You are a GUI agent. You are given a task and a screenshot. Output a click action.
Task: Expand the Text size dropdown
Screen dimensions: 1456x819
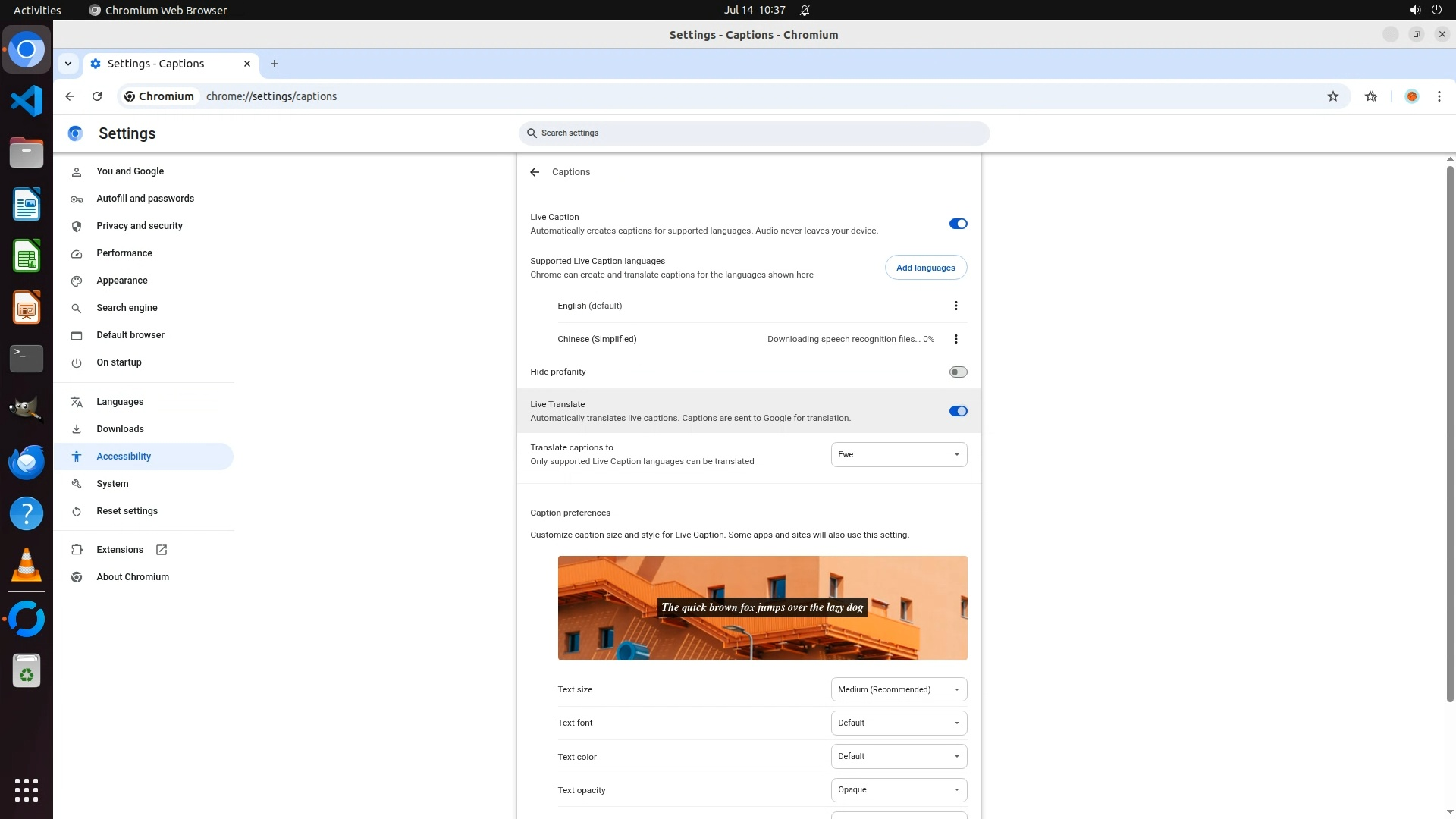(x=899, y=689)
